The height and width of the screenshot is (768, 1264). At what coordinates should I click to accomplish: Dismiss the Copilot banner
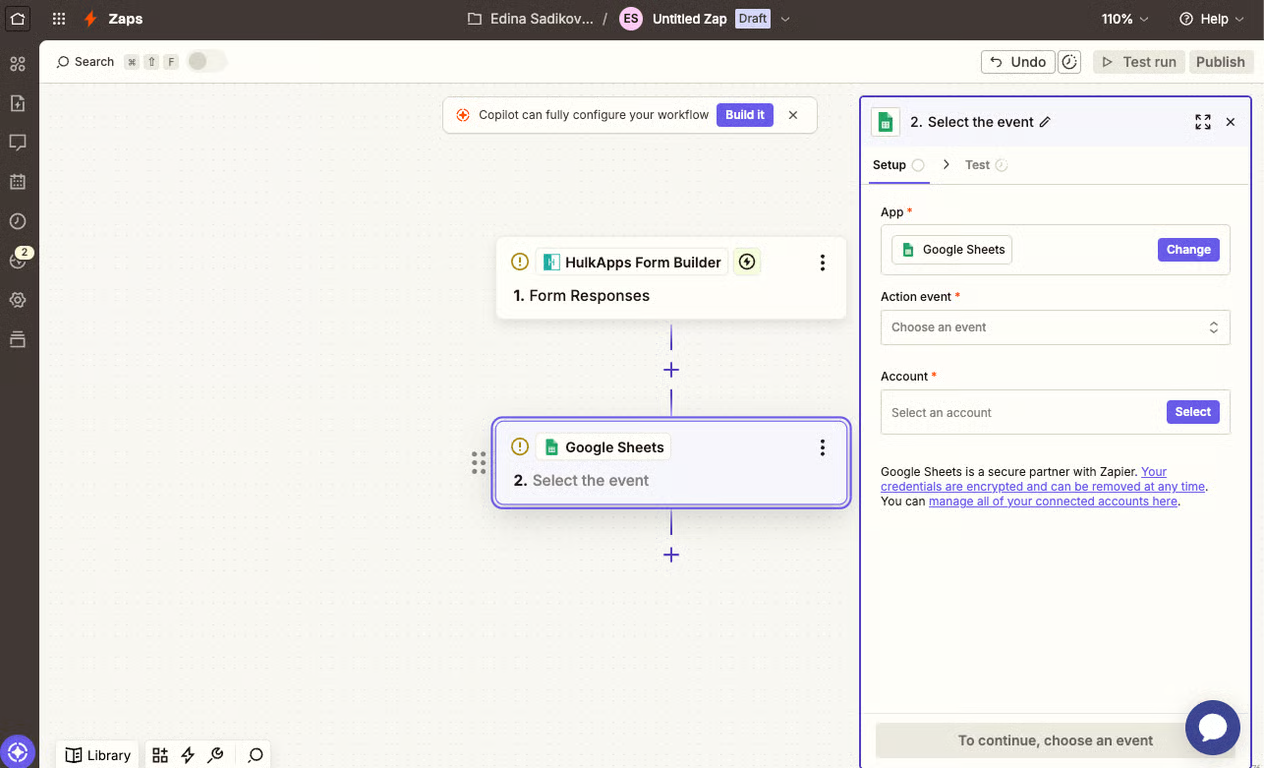coord(793,115)
